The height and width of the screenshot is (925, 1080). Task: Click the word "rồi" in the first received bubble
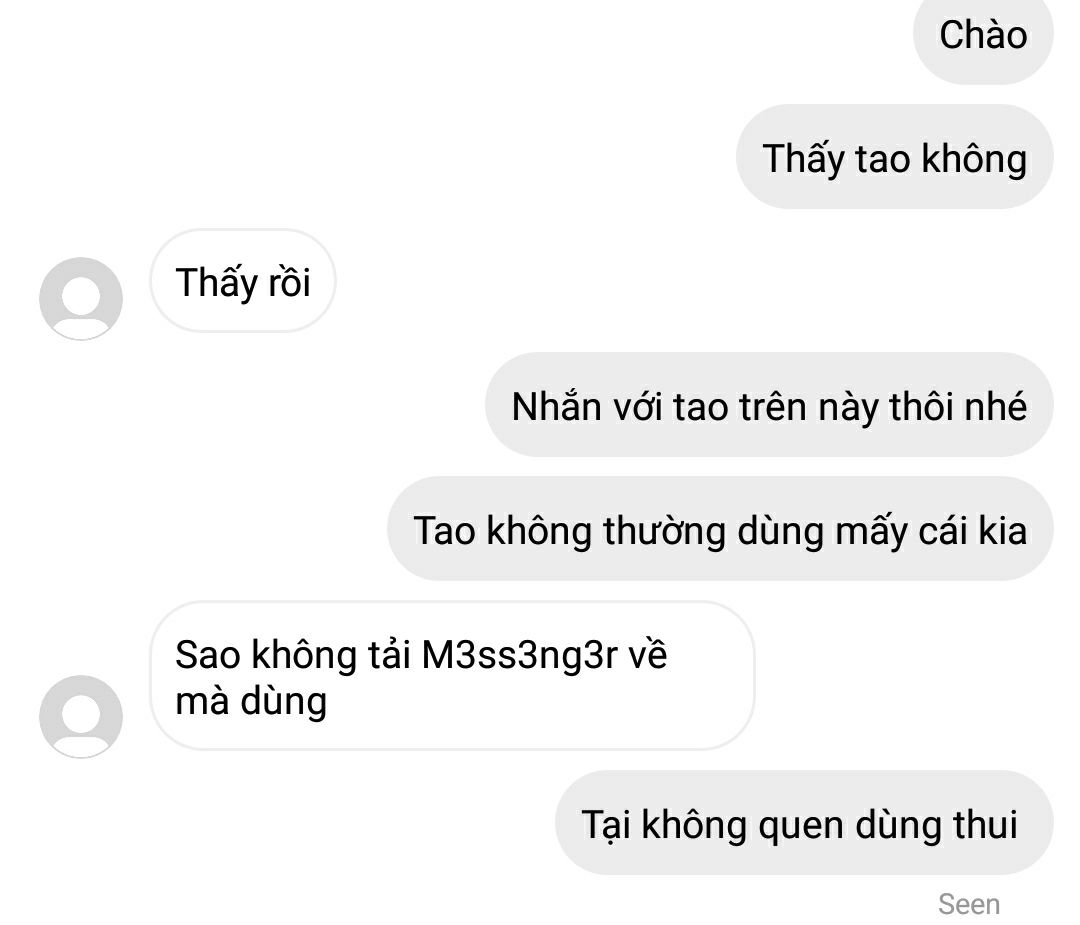click(x=289, y=282)
